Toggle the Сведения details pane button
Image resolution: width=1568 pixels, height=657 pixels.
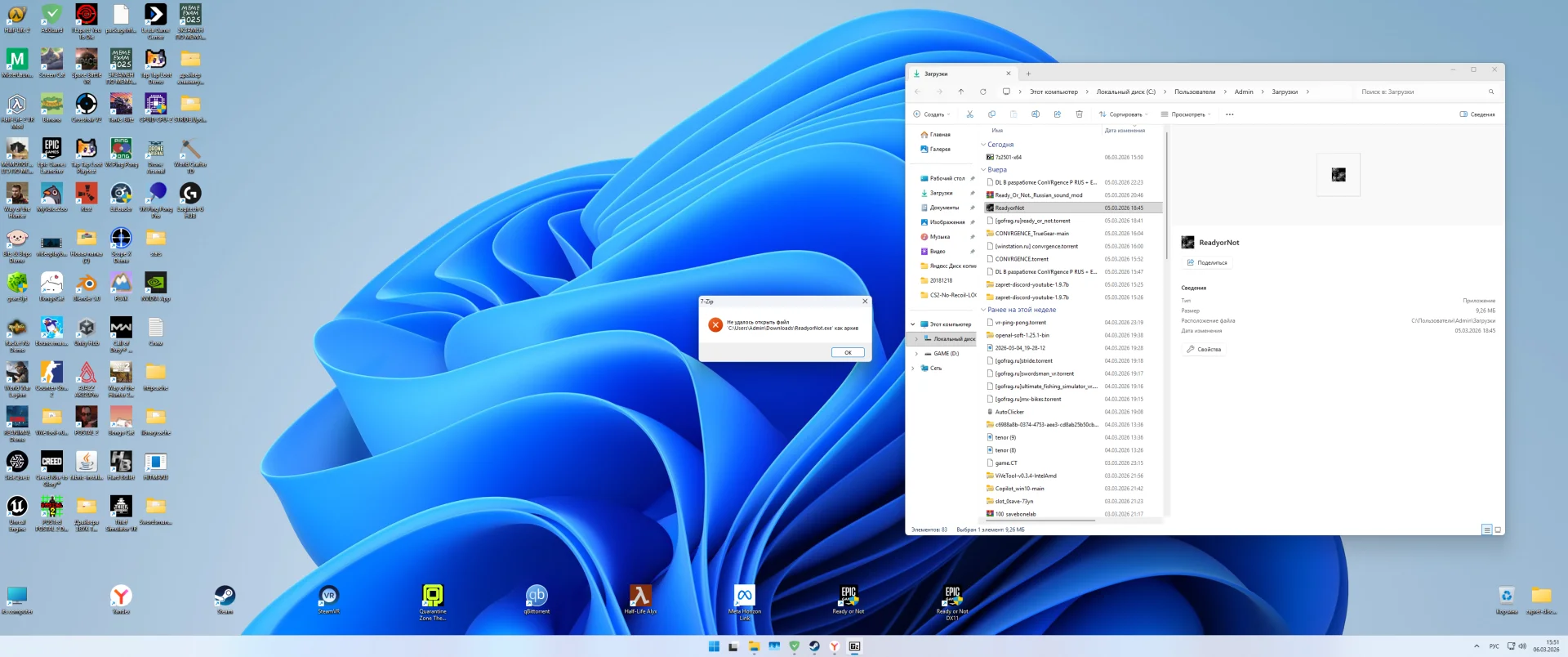(x=1477, y=114)
